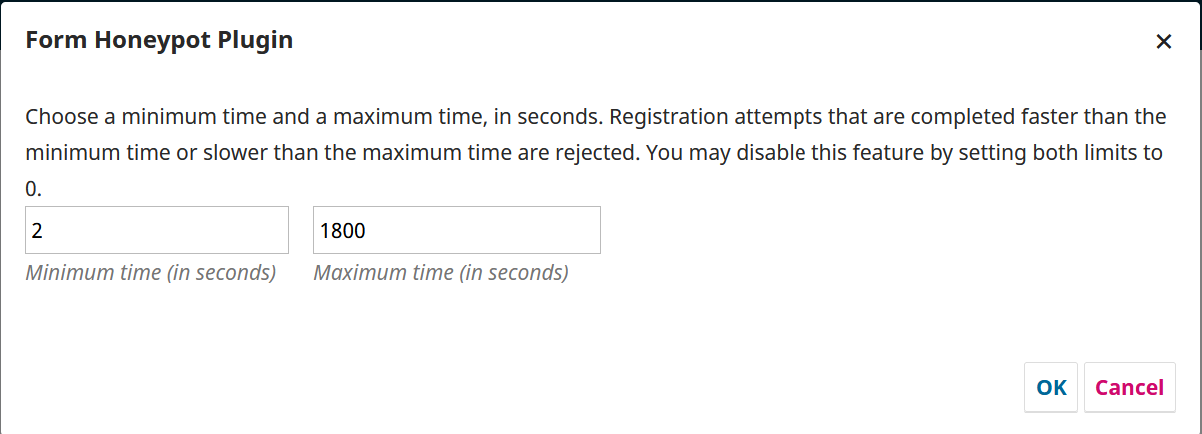This screenshot has height=434, width=1202.
Task: Focus the Minimum time input field
Action: coord(156,230)
